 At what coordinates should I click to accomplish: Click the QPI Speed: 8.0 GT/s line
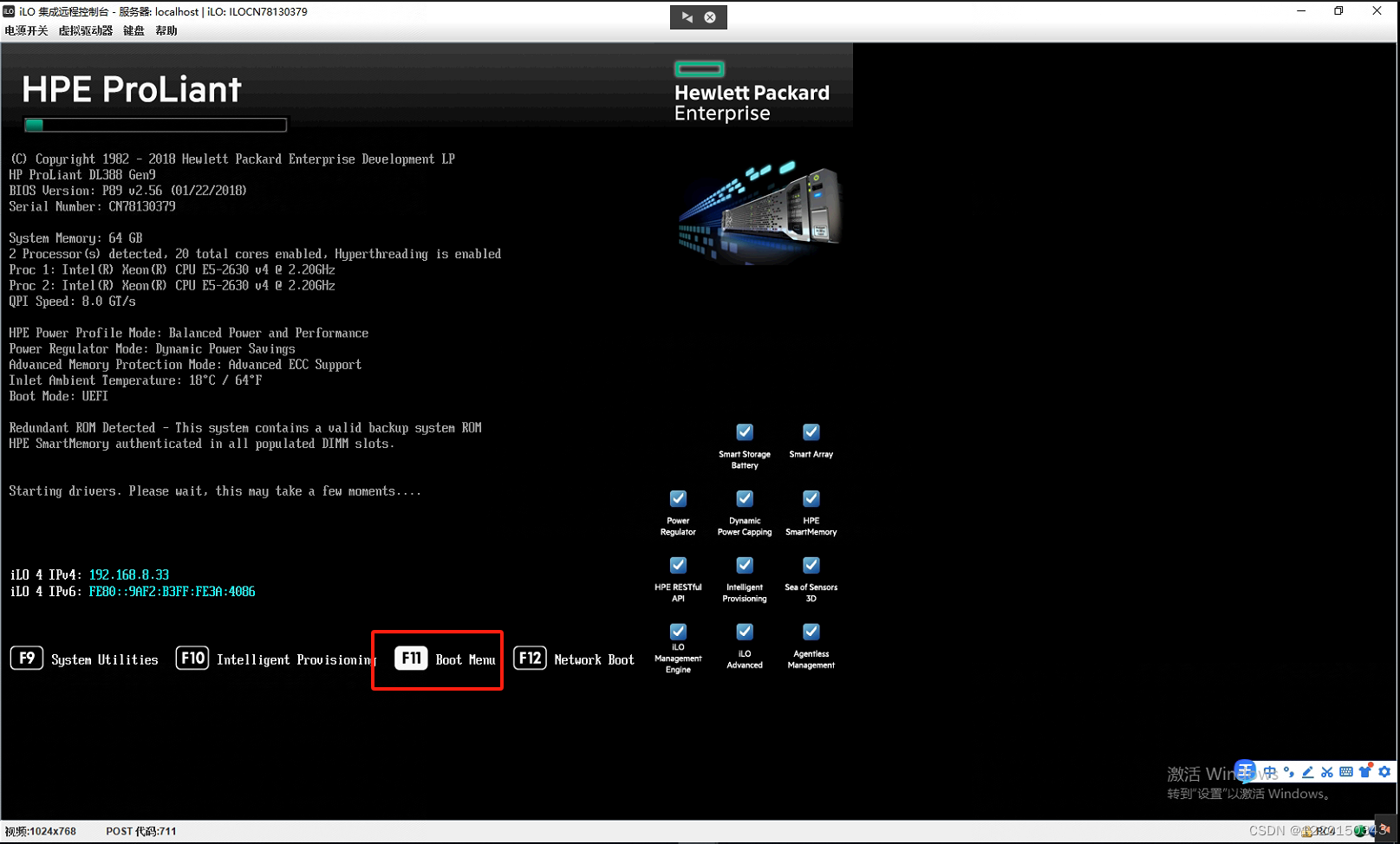point(73,302)
